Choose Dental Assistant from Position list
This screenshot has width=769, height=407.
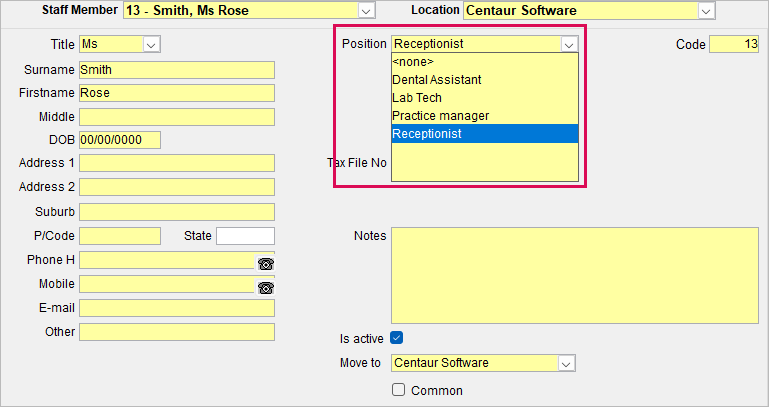coord(485,79)
